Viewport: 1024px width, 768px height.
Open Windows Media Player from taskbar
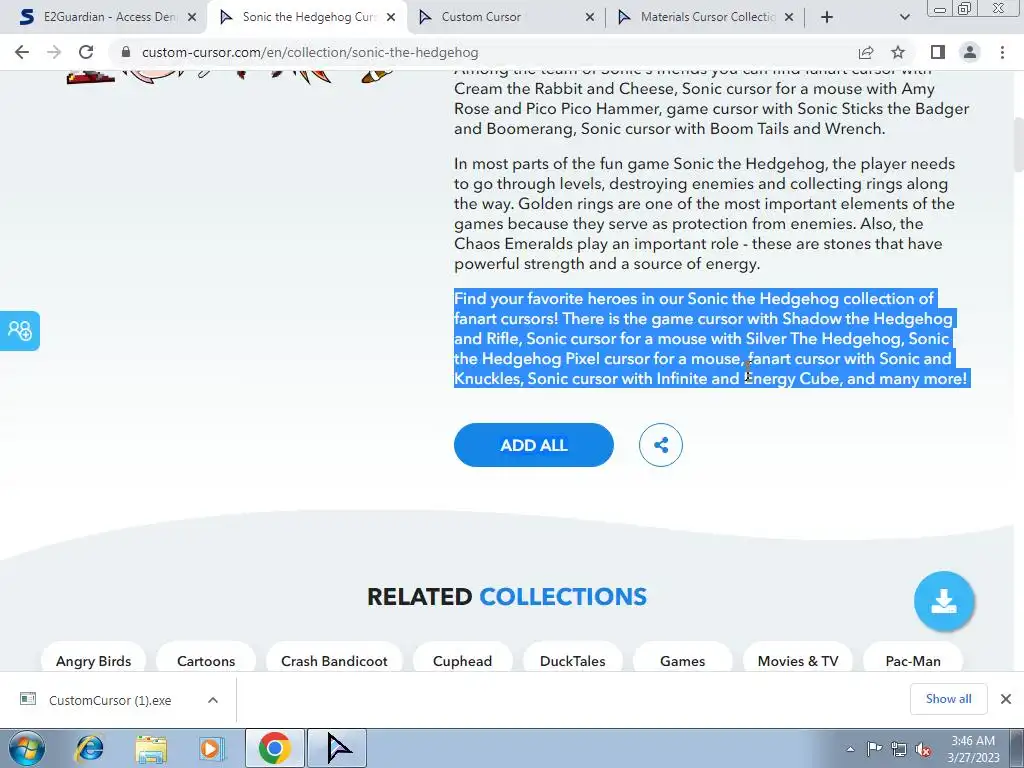(212, 748)
